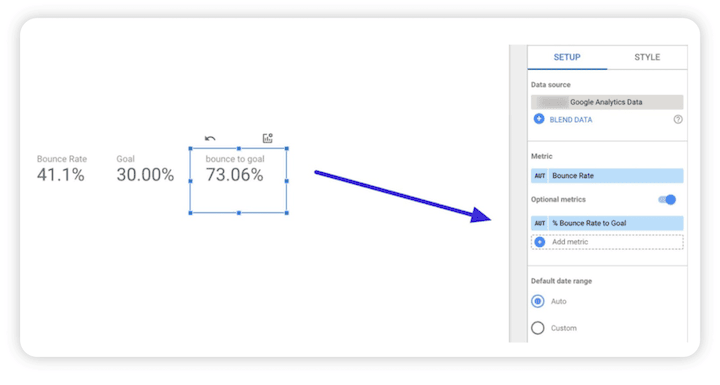720x385 pixels.
Task: Open the % Bounce Rate to Goal metric
Action: click(607, 223)
